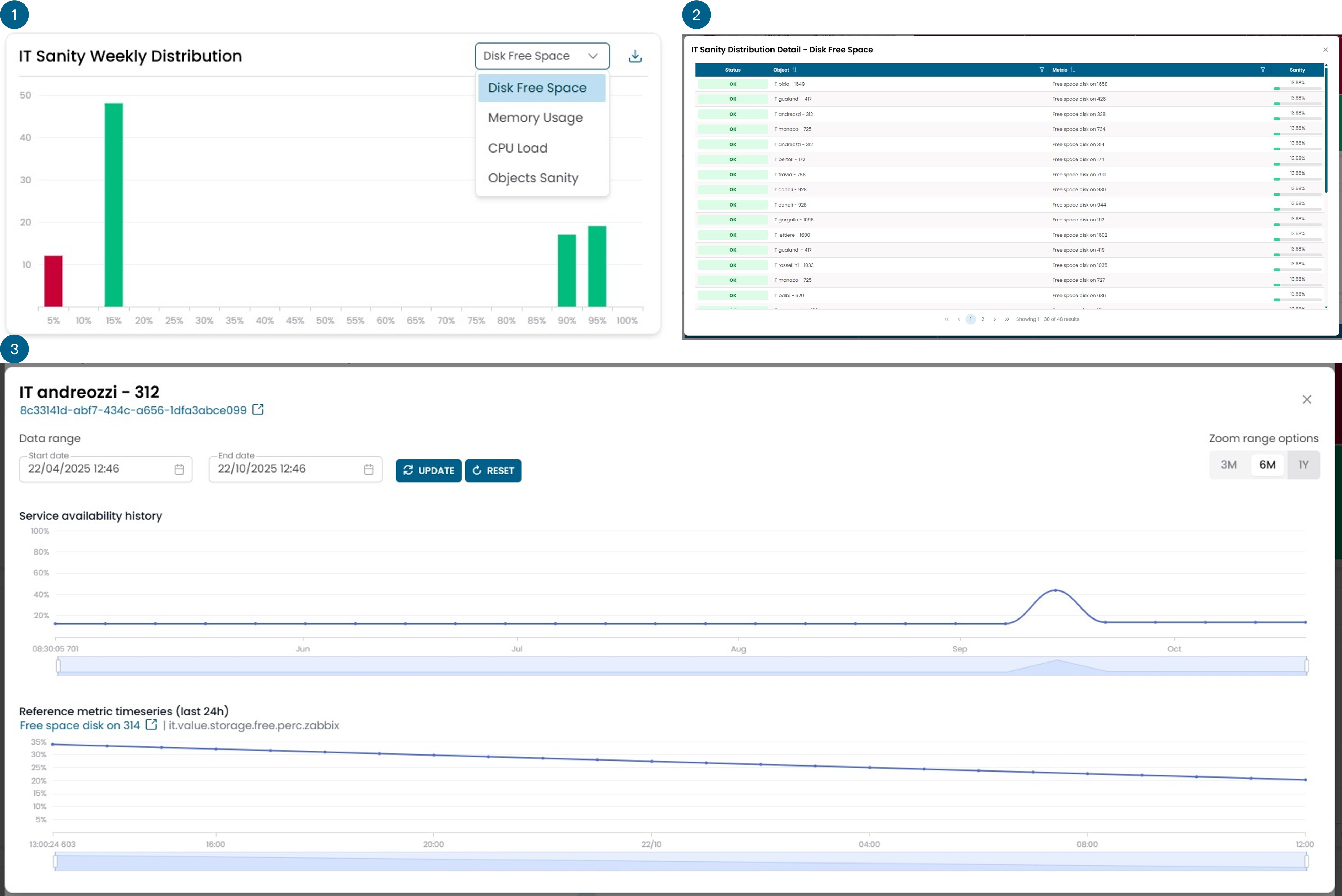Click the Metric column filter icon
1342x896 pixels.
pyautogui.click(x=1263, y=70)
